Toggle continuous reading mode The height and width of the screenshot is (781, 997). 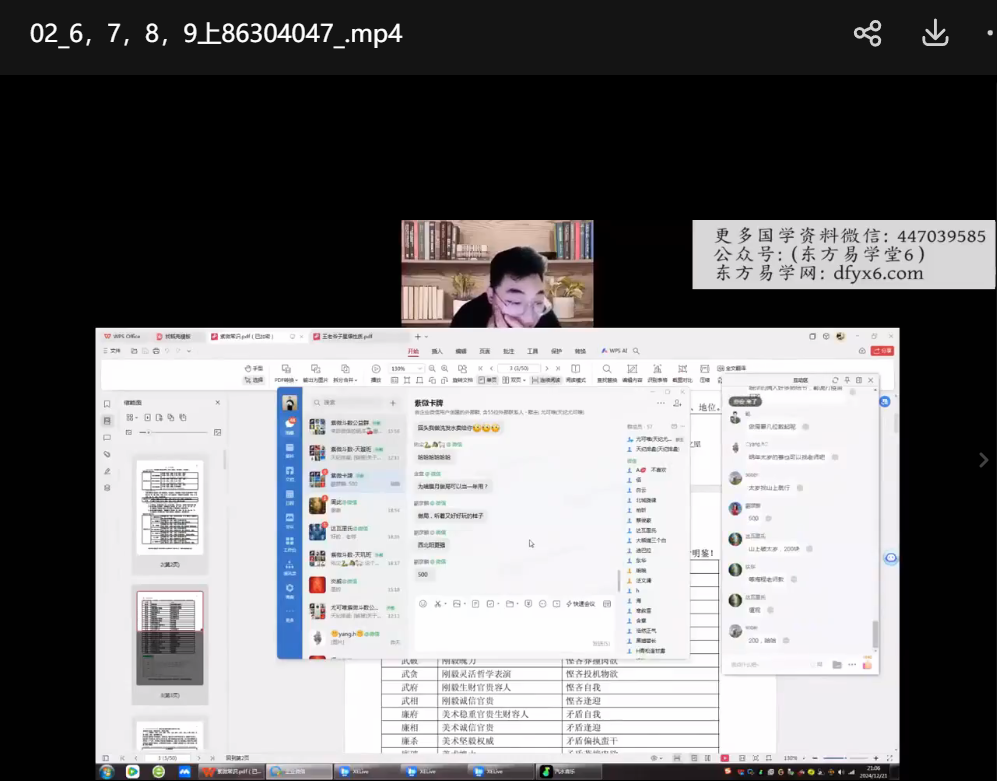[546, 380]
